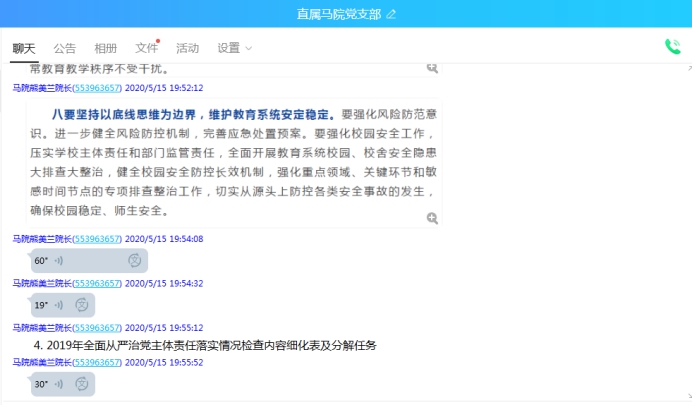The height and width of the screenshot is (405, 692).
Task: Switch to the 公告 tab
Action: [64, 48]
